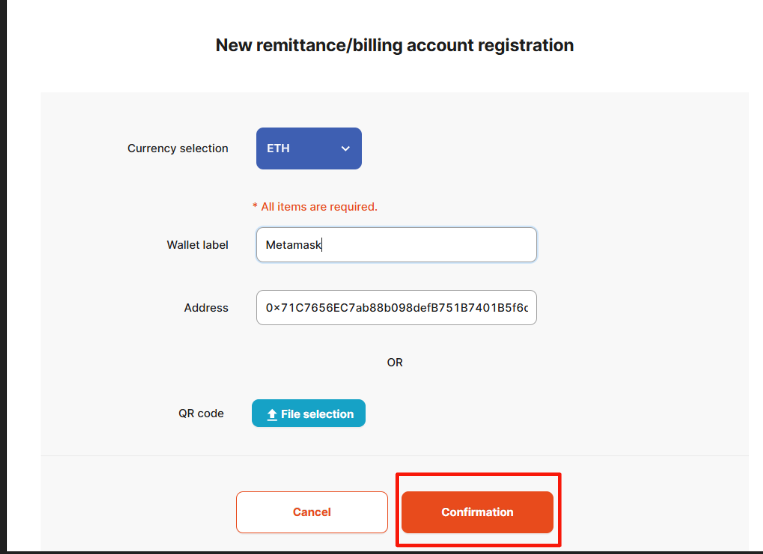The height and width of the screenshot is (554, 763).
Task: Click the Metamask text in Wallet label
Action: (x=293, y=245)
